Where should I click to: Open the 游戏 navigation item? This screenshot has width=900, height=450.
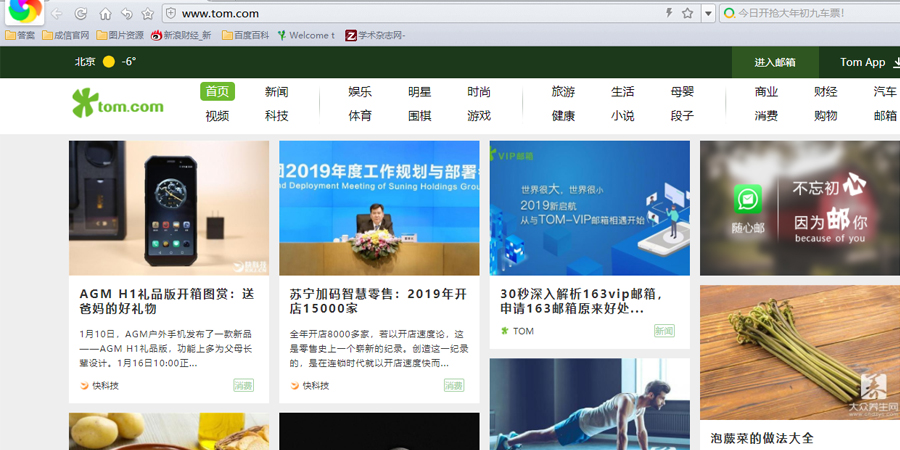pyautogui.click(x=479, y=116)
